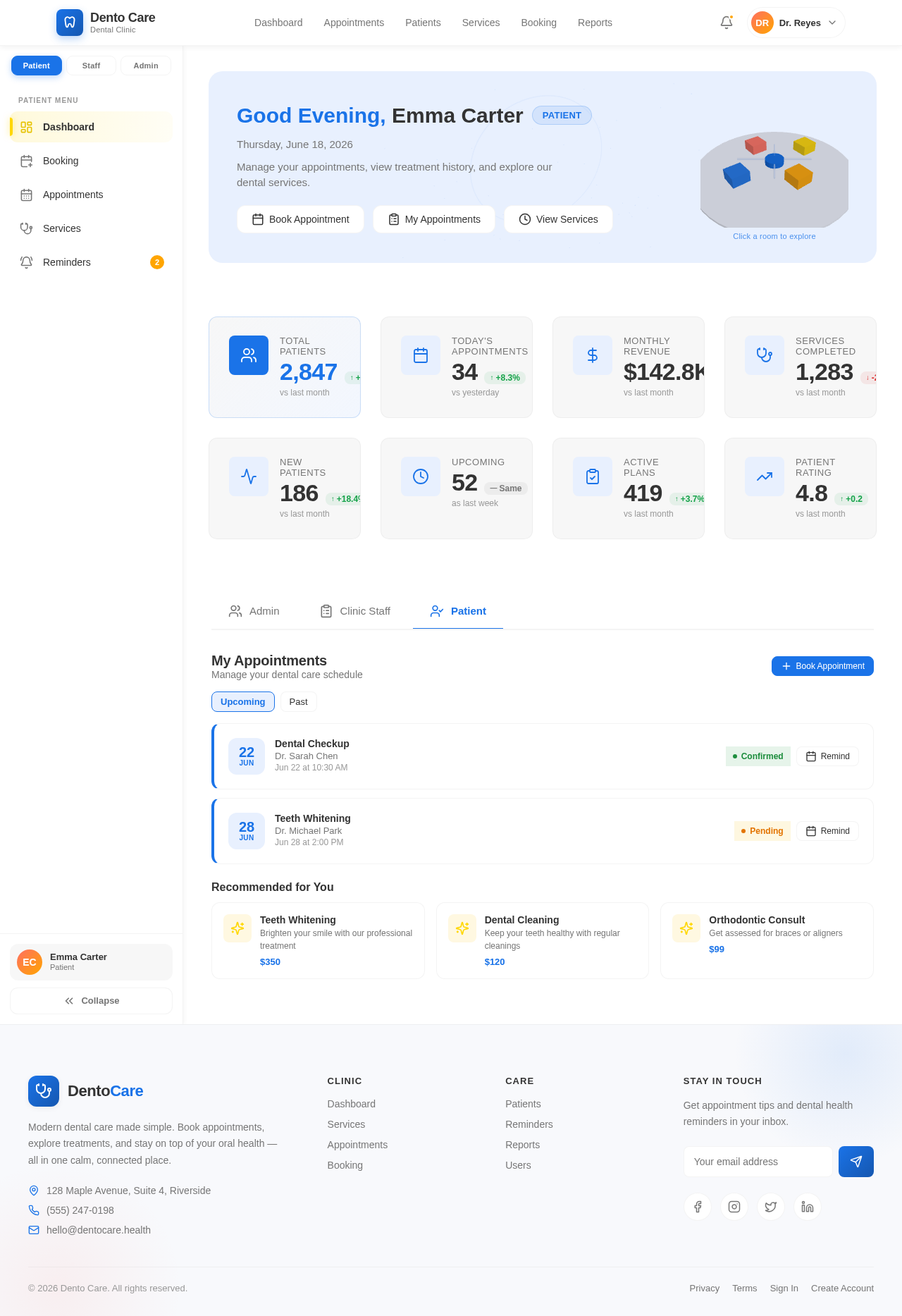This screenshot has width=902, height=1316.
Task: Open footer Clinic Services link
Action: 346,1124
